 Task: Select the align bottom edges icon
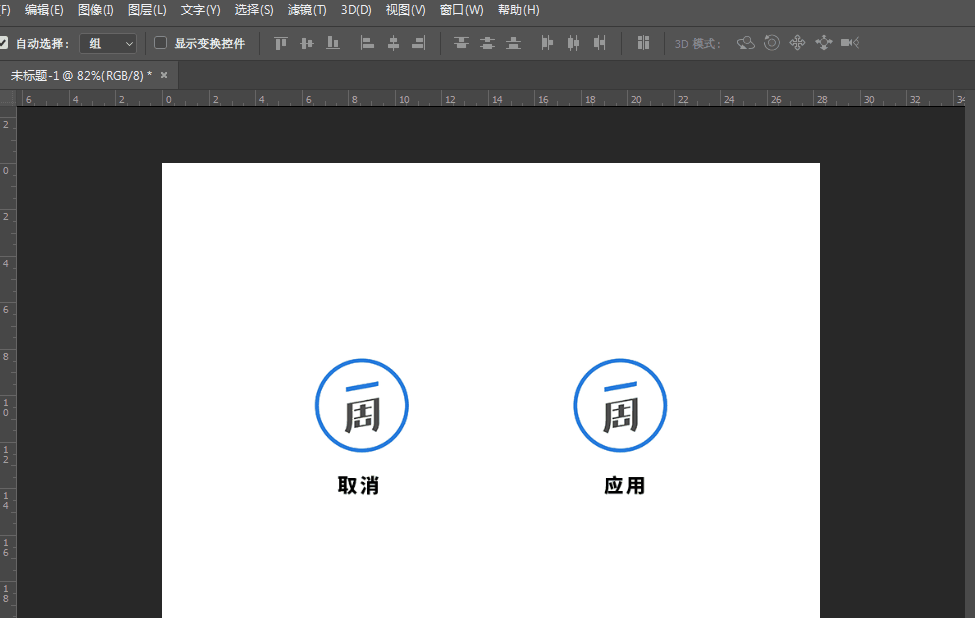pos(332,43)
